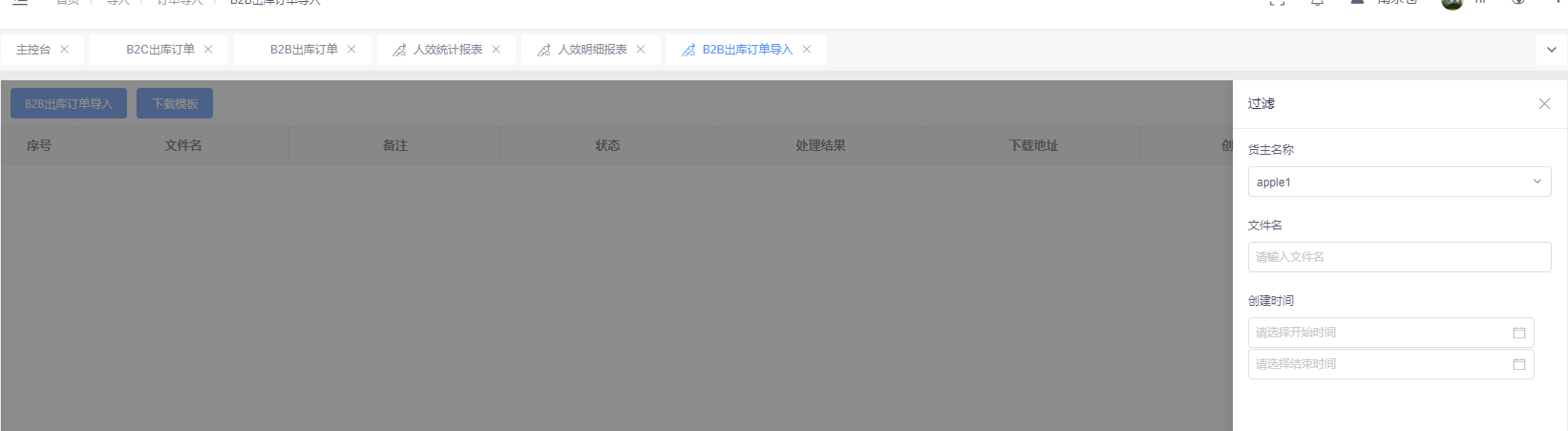Expand the tab list chevron menu

[x=1551, y=50]
